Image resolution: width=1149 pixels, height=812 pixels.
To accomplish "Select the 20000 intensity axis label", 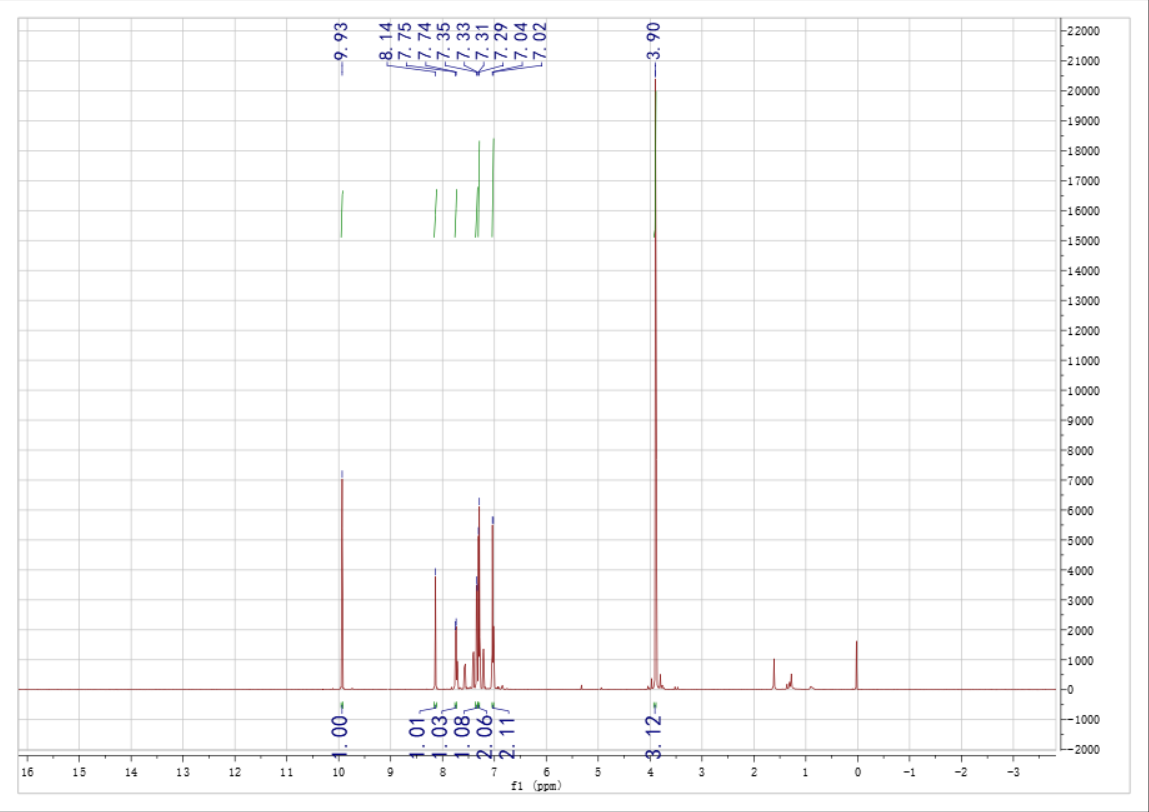I will [x=1084, y=92].
